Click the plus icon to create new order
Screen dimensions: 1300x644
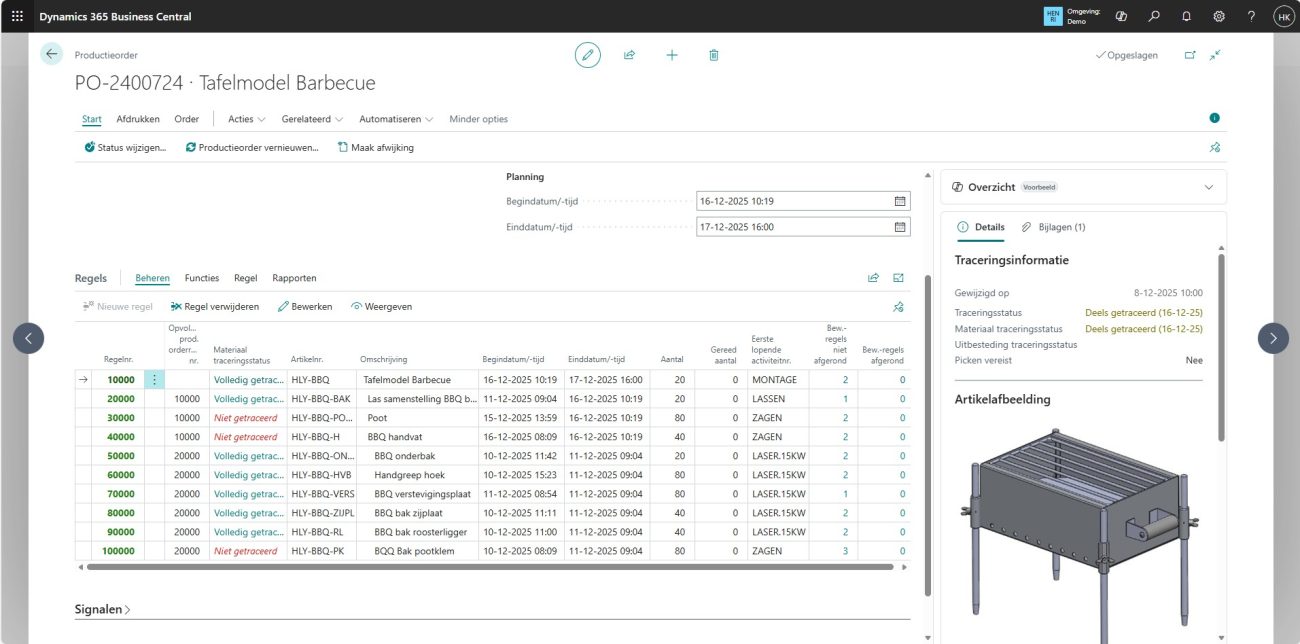click(672, 55)
